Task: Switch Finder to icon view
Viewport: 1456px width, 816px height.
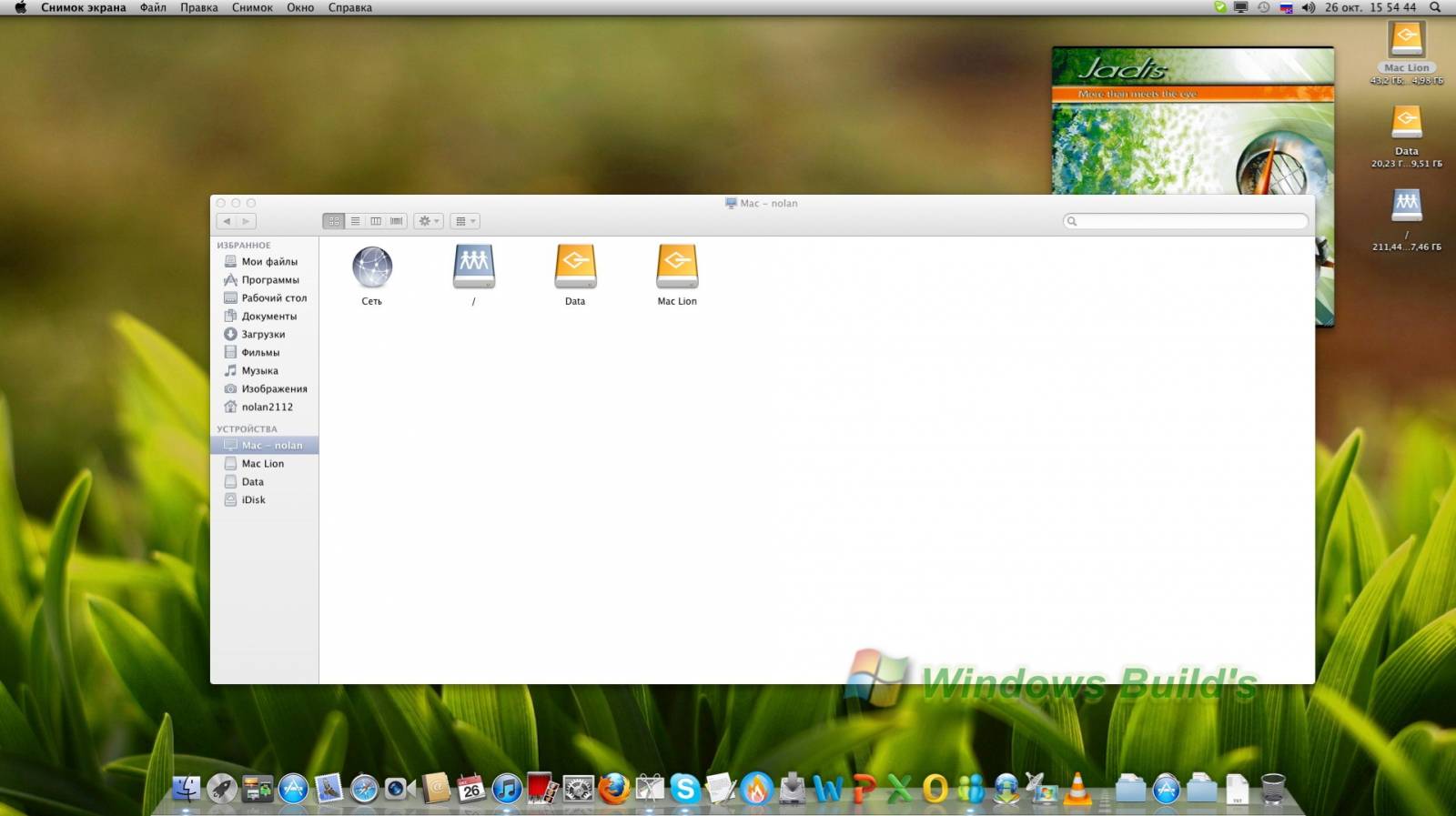Action: click(x=334, y=221)
